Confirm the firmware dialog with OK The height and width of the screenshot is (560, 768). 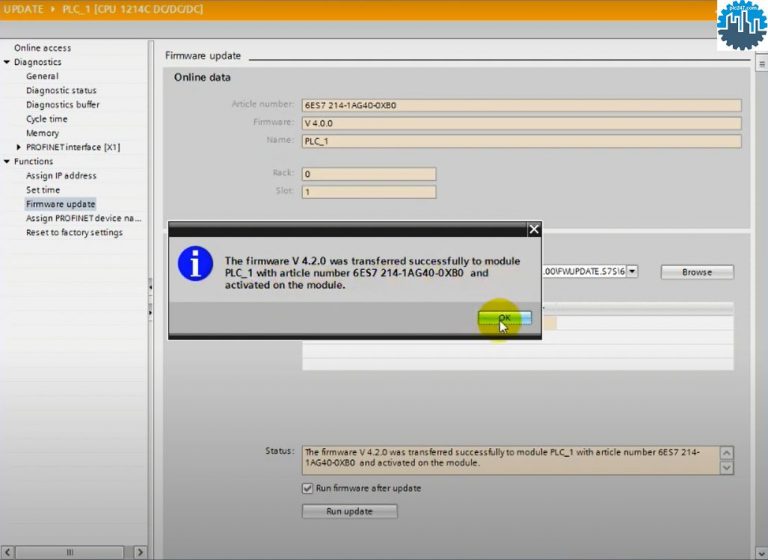coord(504,318)
